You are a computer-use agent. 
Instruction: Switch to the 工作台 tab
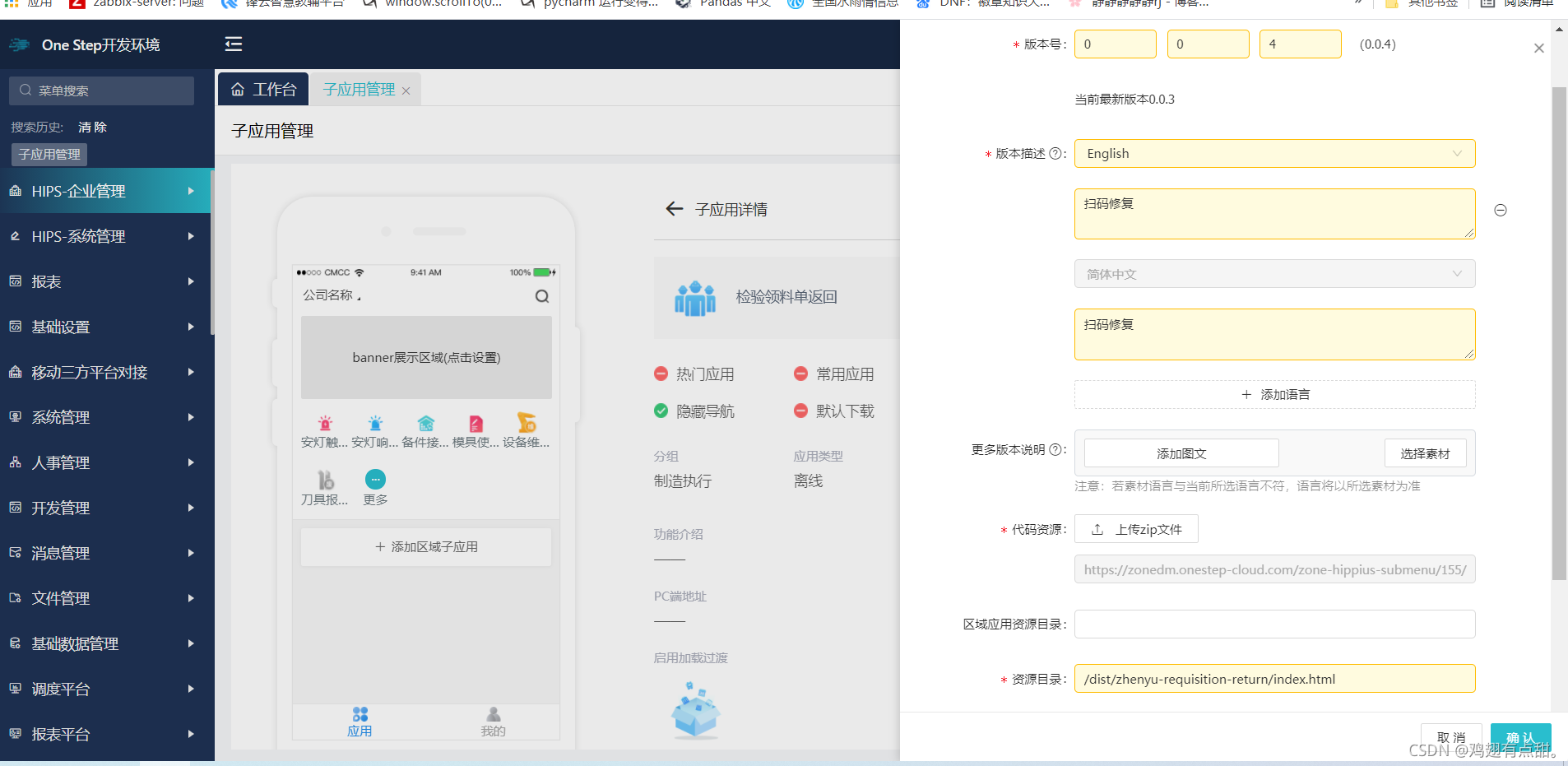263,89
